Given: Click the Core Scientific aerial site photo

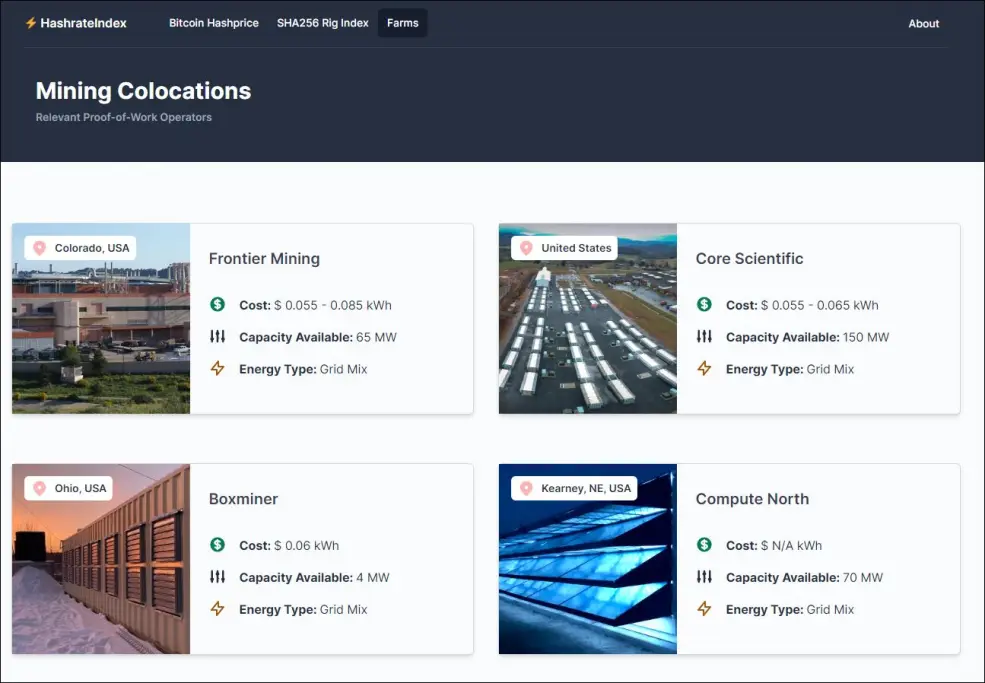Looking at the screenshot, I should coord(588,319).
